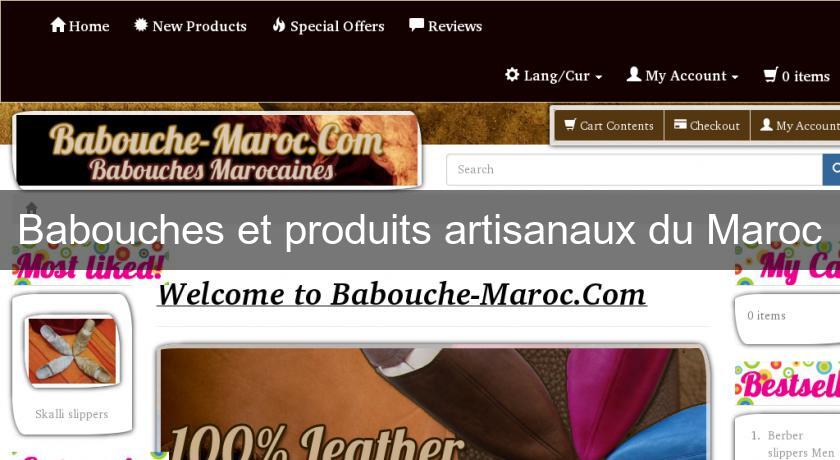
Task: Click the brown My Account button
Action: pyautogui.click(x=796, y=125)
